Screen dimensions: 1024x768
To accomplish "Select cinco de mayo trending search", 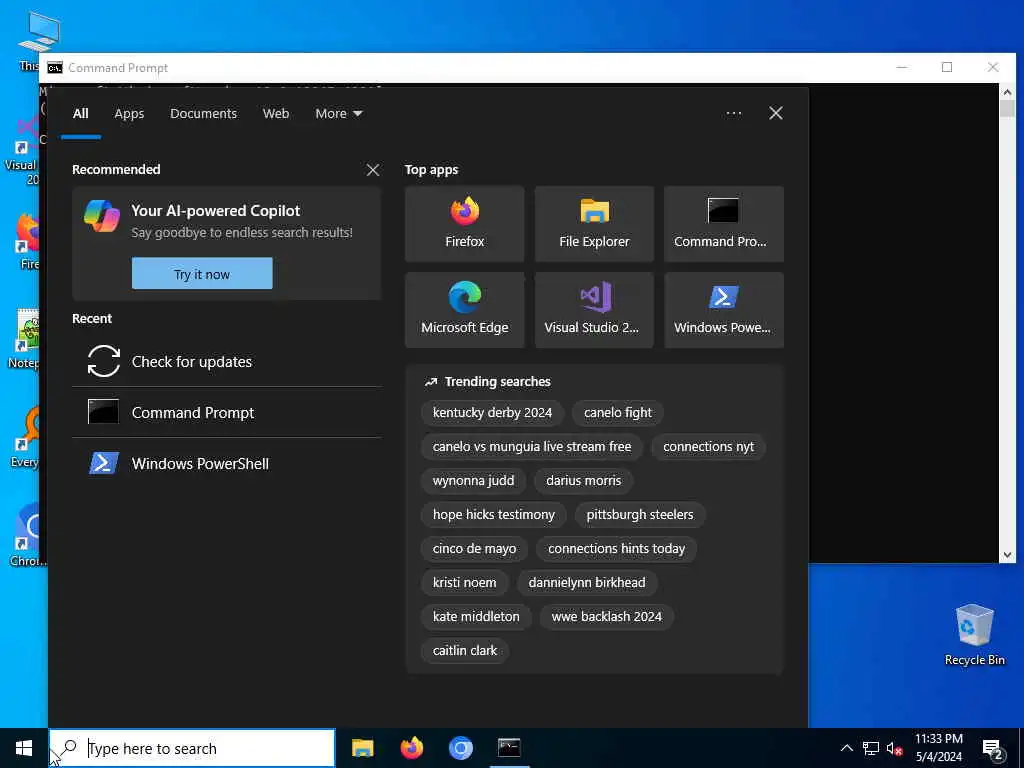I will click(x=474, y=549).
